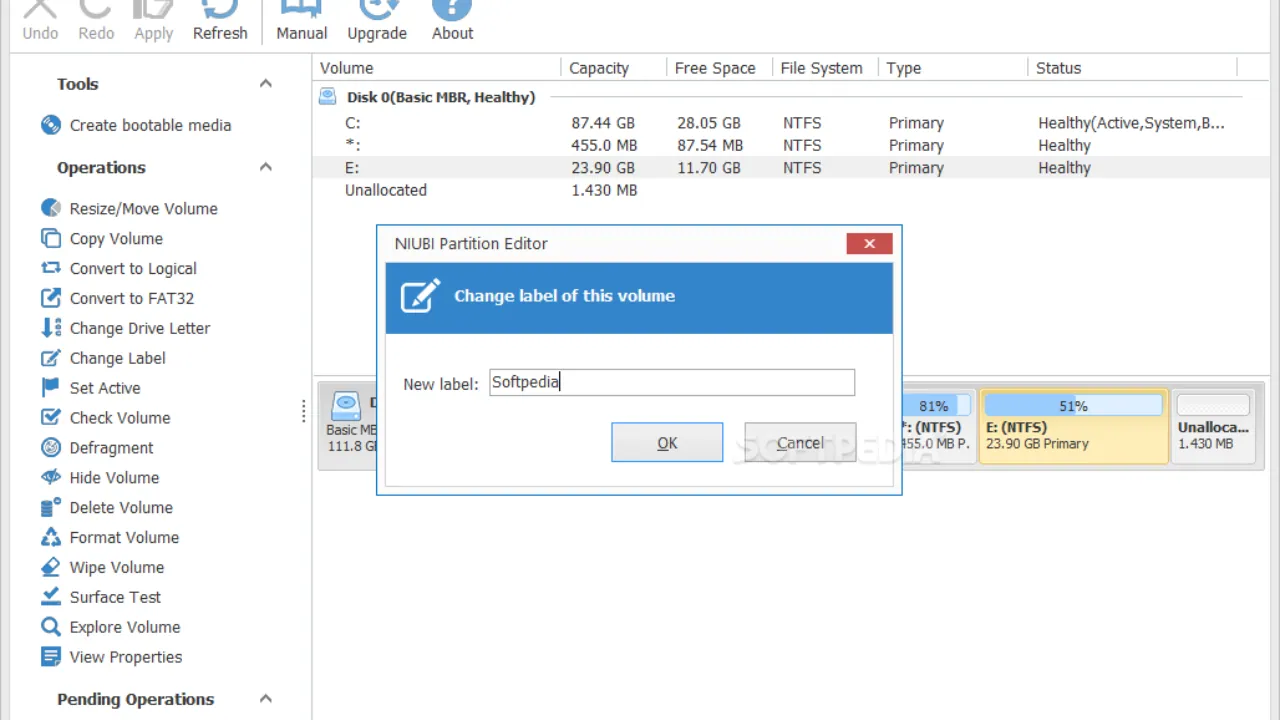This screenshot has width=1280, height=720.
Task: Select the Resize/Move Volume icon
Action: coord(51,208)
